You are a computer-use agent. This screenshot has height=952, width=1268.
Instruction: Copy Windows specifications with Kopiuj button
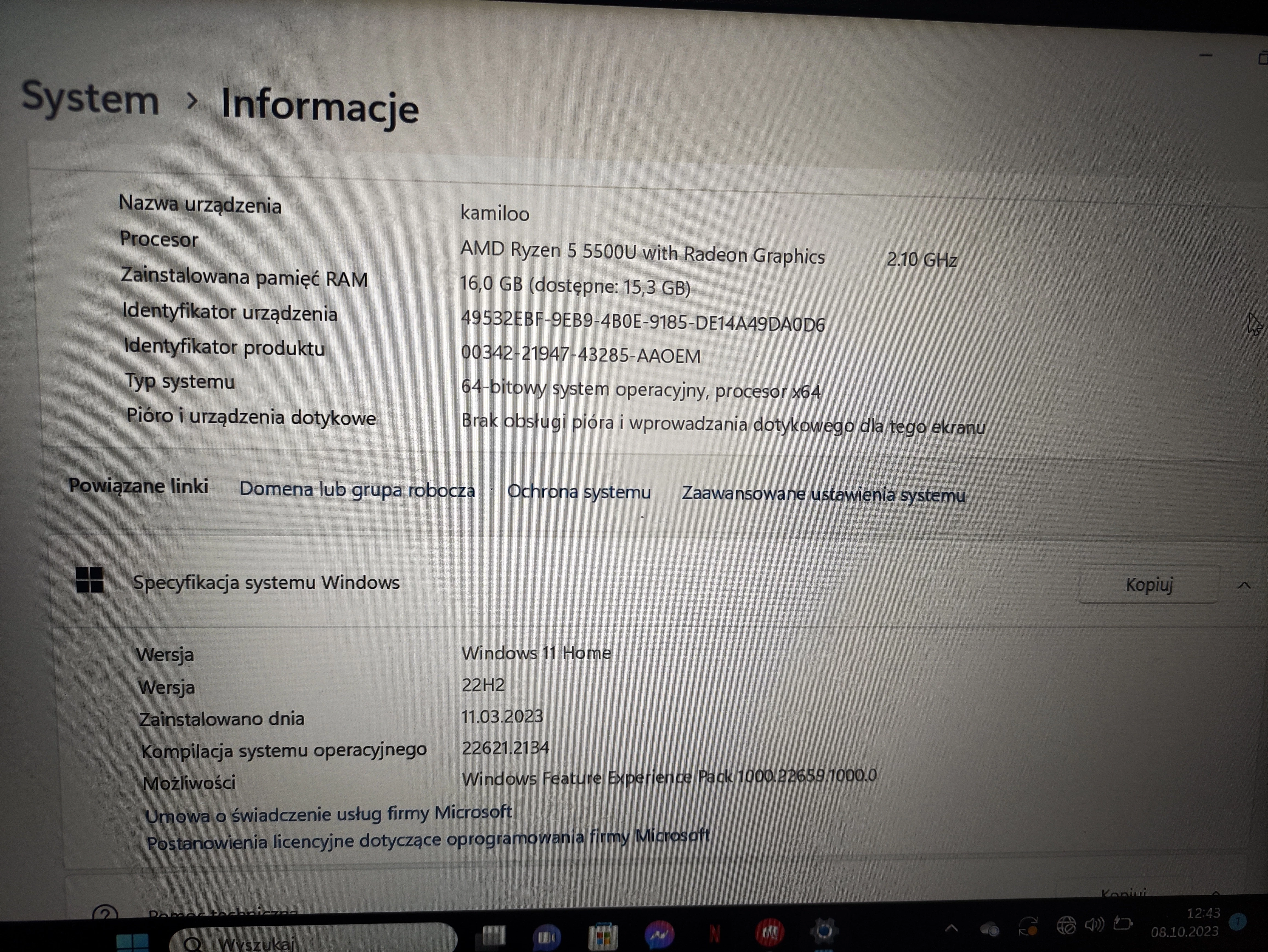point(1149,584)
